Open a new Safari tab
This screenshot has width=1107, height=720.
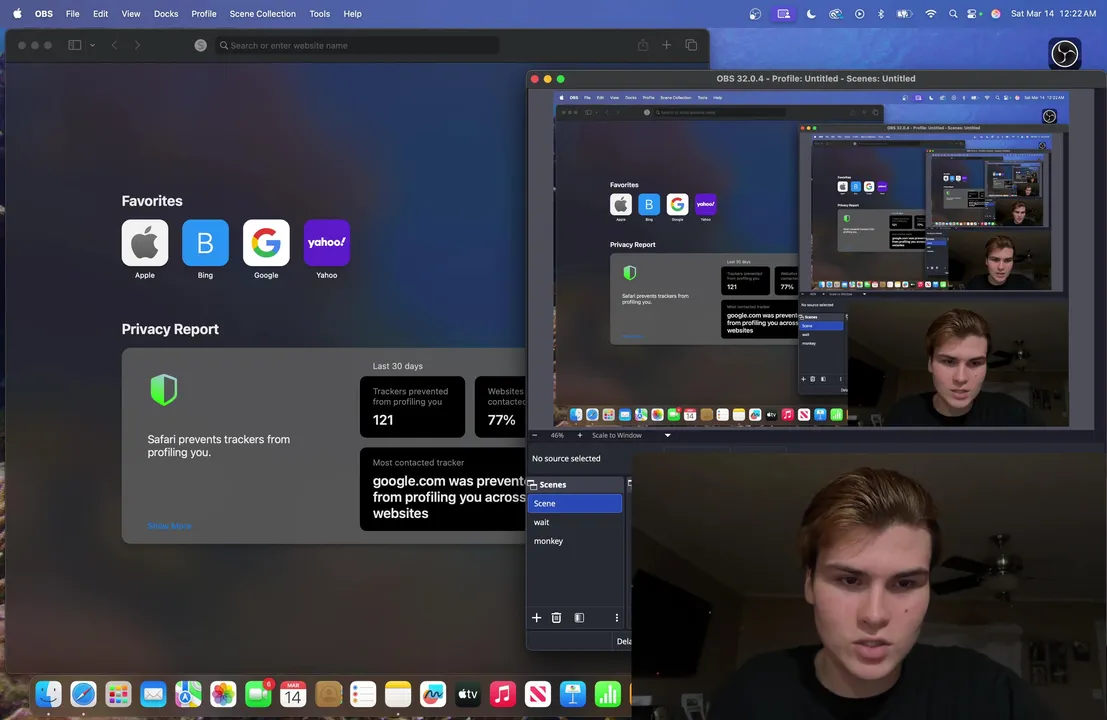click(666, 45)
